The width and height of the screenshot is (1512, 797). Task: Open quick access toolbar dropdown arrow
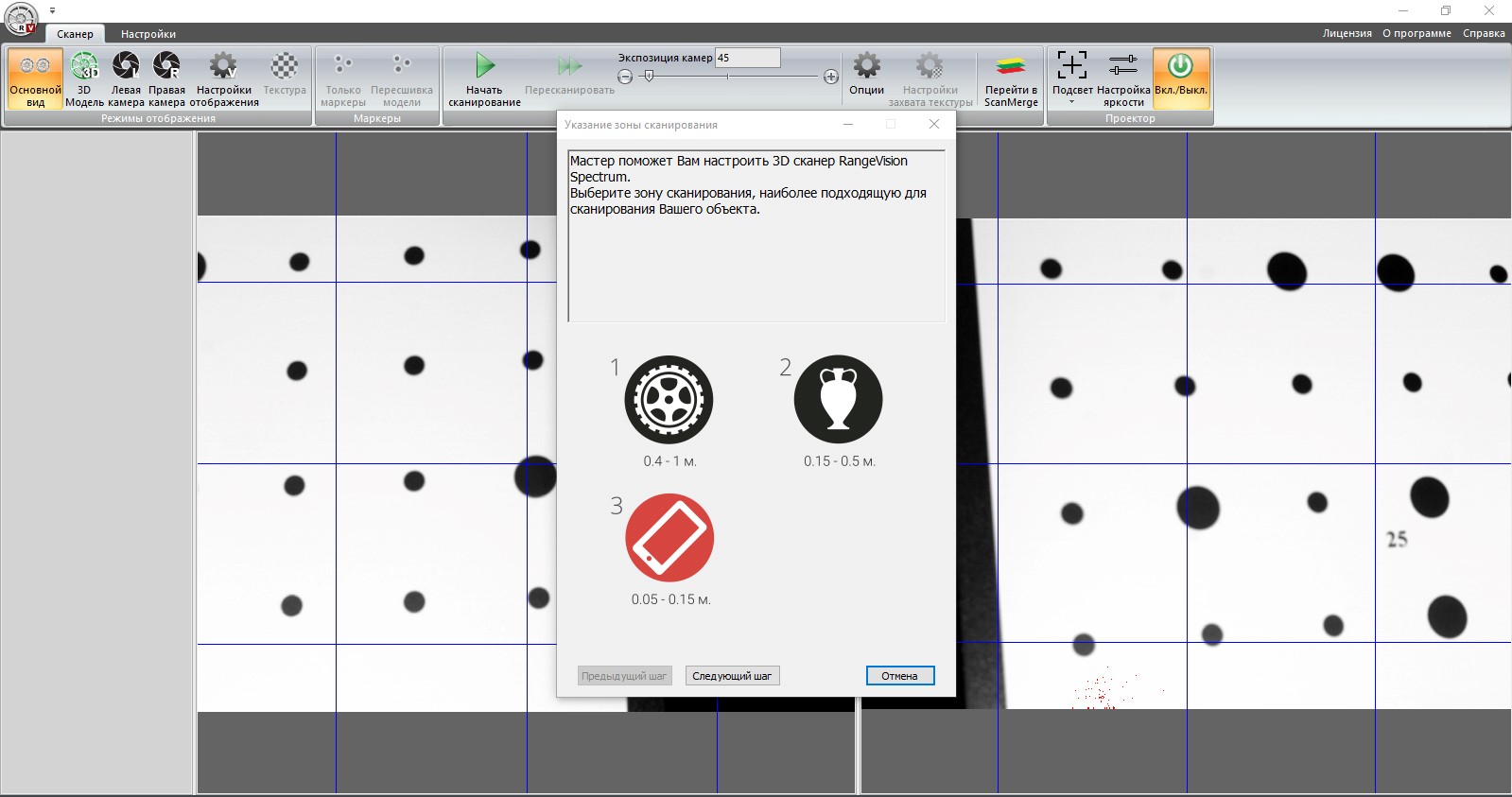tap(53, 10)
